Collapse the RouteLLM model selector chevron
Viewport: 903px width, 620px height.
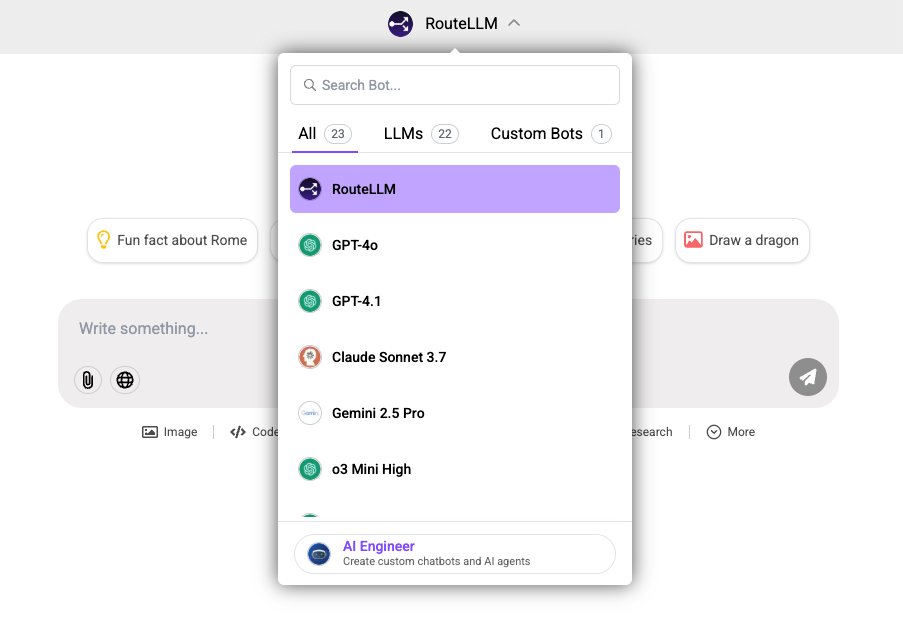[514, 23]
